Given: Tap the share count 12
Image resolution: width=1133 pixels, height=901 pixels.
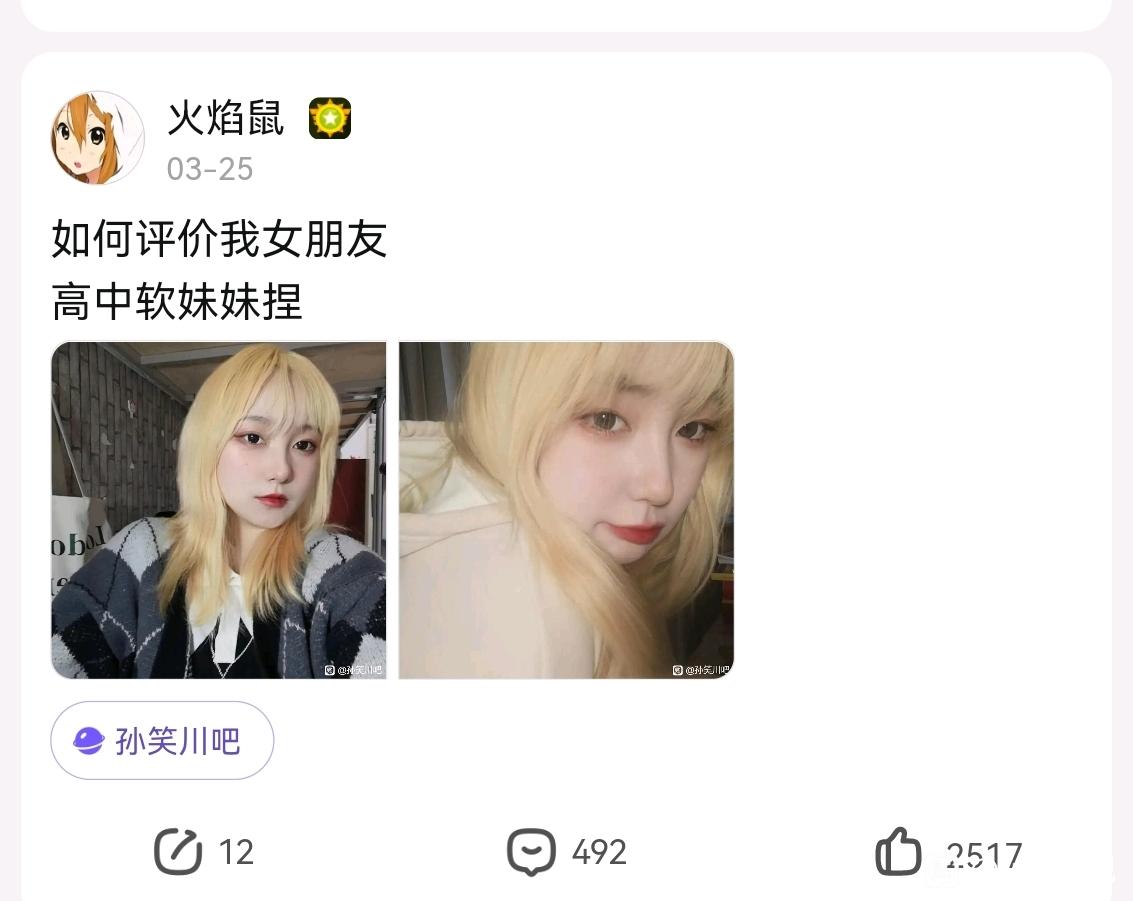Looking at the screenshot, I should pyautogui.click(x=236, y=853).
